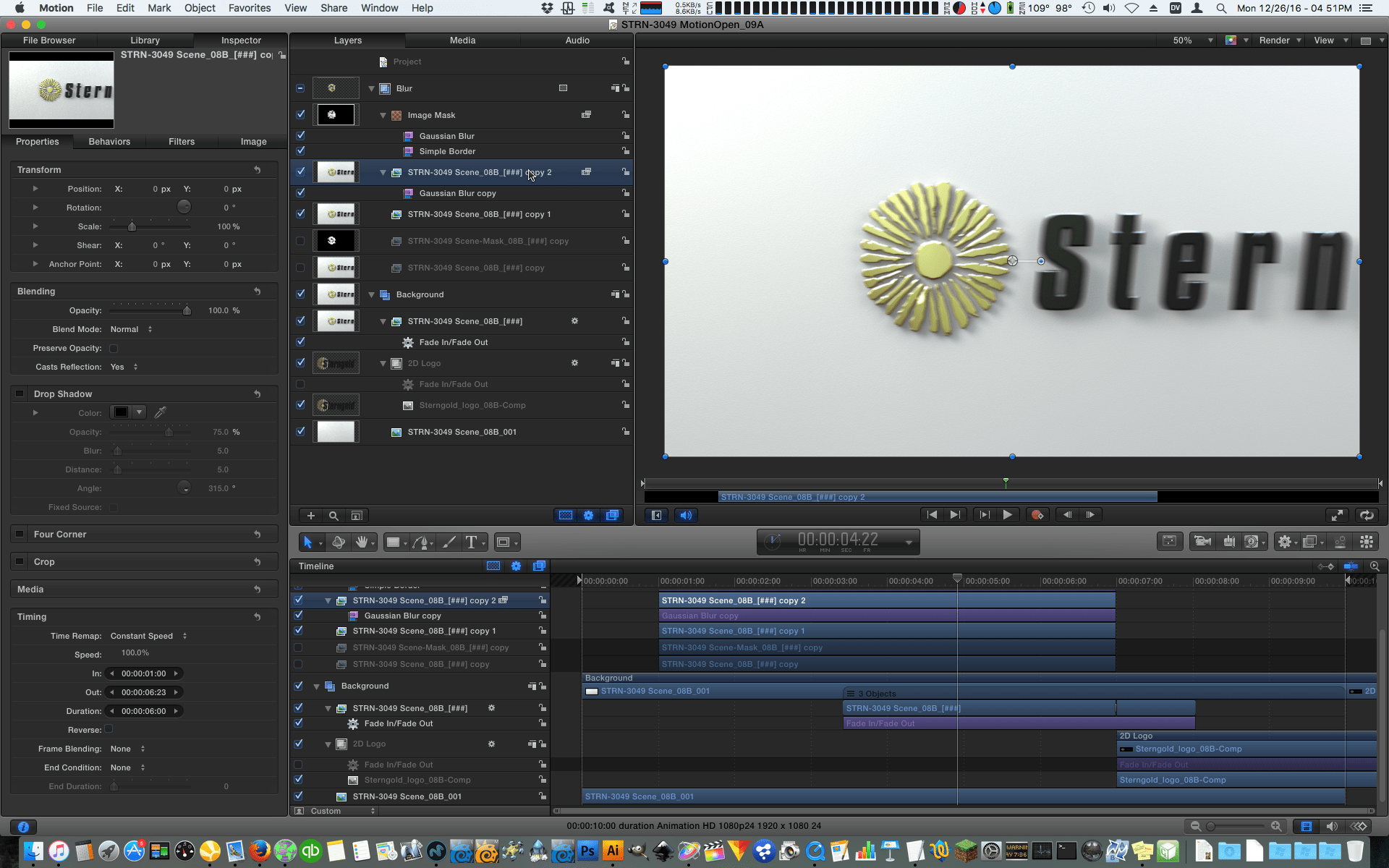Click the Record animation button
The height and width of the screenshot is (868, 1389).
tap(1037, 515)
